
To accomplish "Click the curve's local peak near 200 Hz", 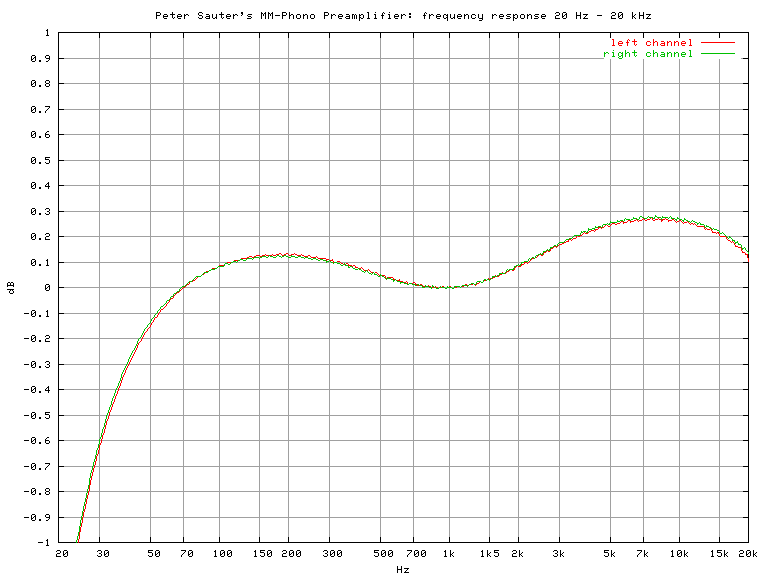I will pos(283,255).
